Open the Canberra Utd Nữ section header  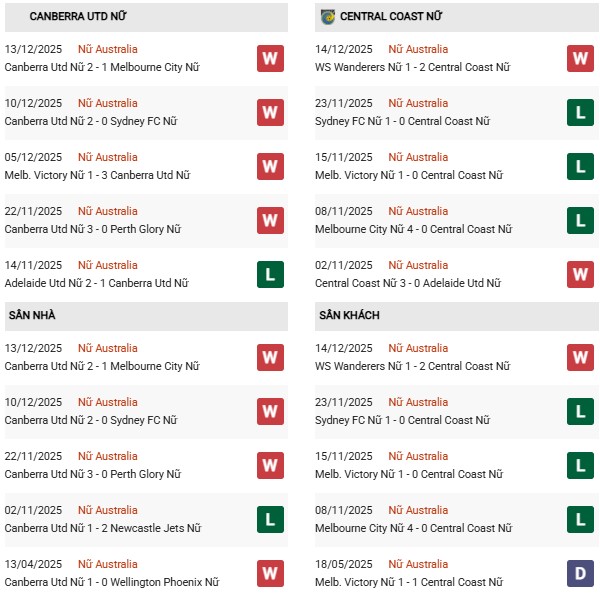click(78, 17)
